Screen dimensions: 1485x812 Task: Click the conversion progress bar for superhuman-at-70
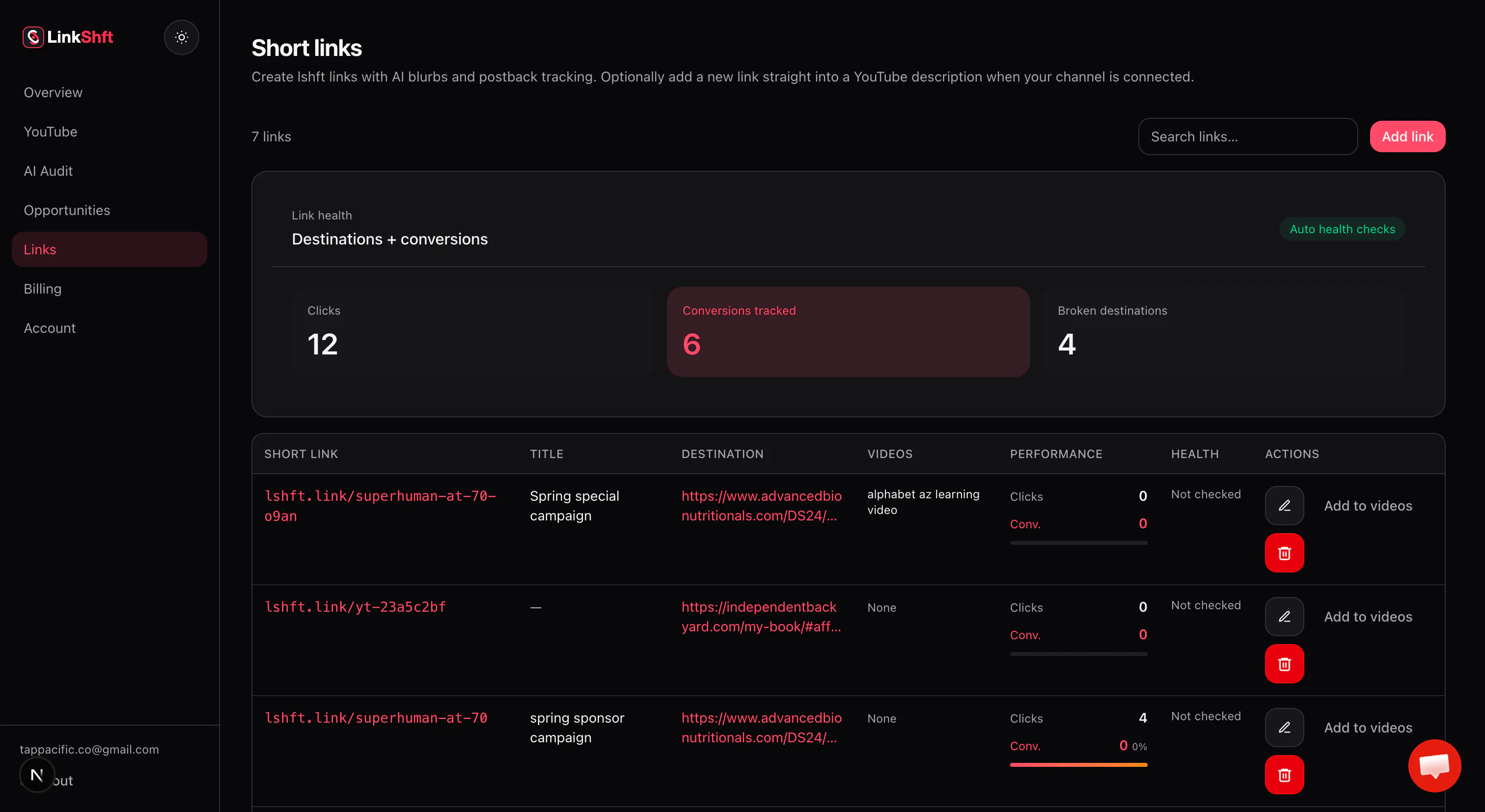(x=1078, y=764)
